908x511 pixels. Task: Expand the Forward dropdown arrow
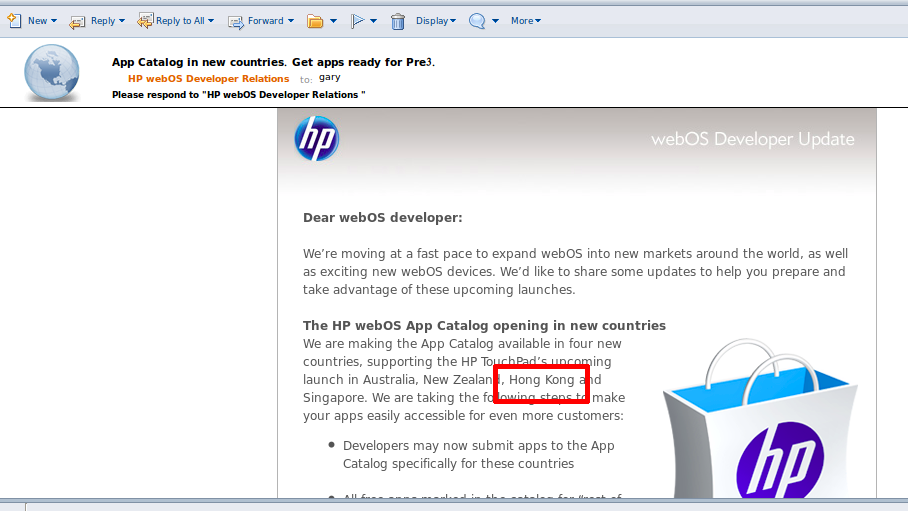pos(291,21)
